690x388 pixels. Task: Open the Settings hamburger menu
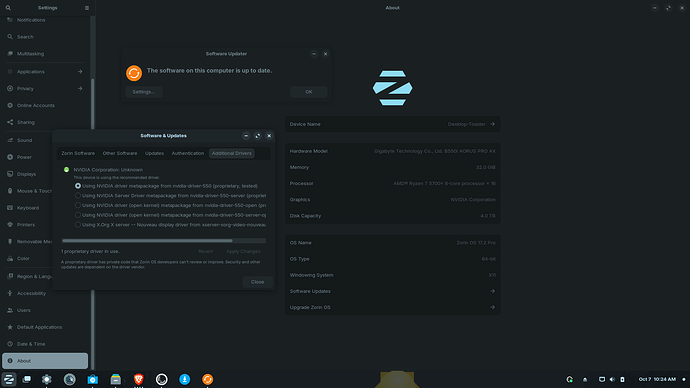point(87,7)
